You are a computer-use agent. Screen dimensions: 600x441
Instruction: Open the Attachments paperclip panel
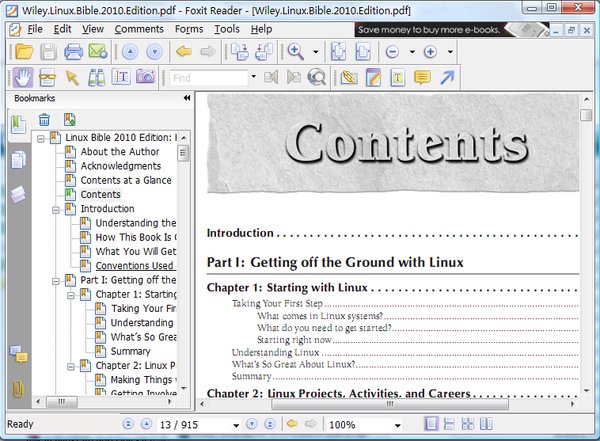click(18, 390)
